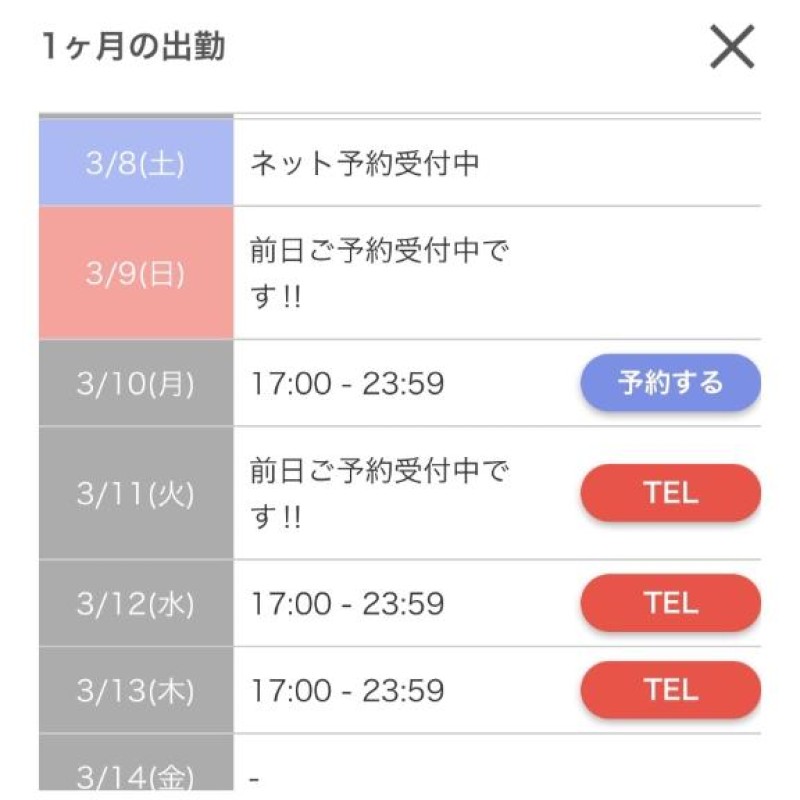Click the 1ヶ月の出勤 heading
The width and height of the screenshot is (800, 800).
click(x=133, y=46)
